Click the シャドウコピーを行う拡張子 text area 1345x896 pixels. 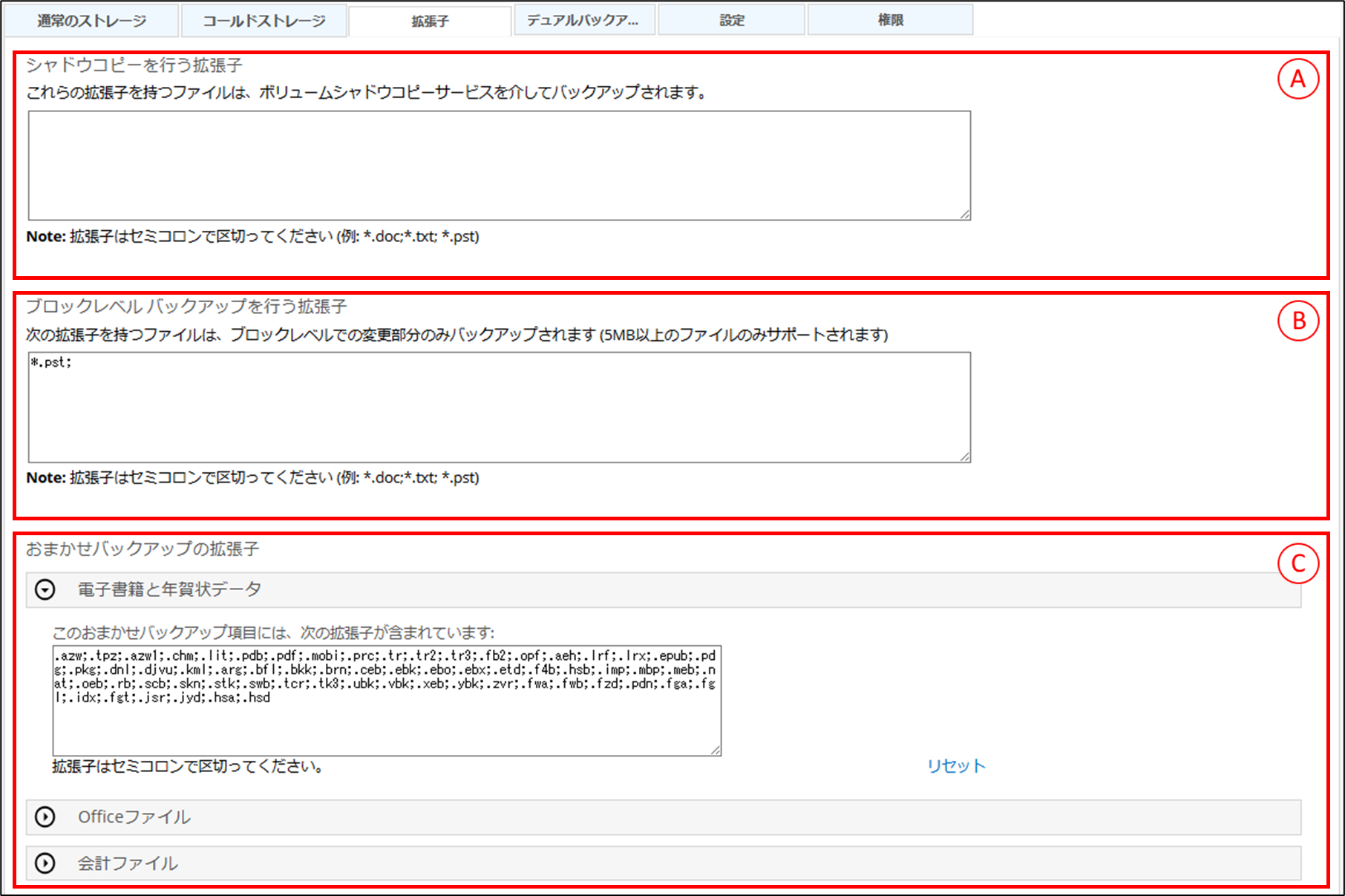500,166
